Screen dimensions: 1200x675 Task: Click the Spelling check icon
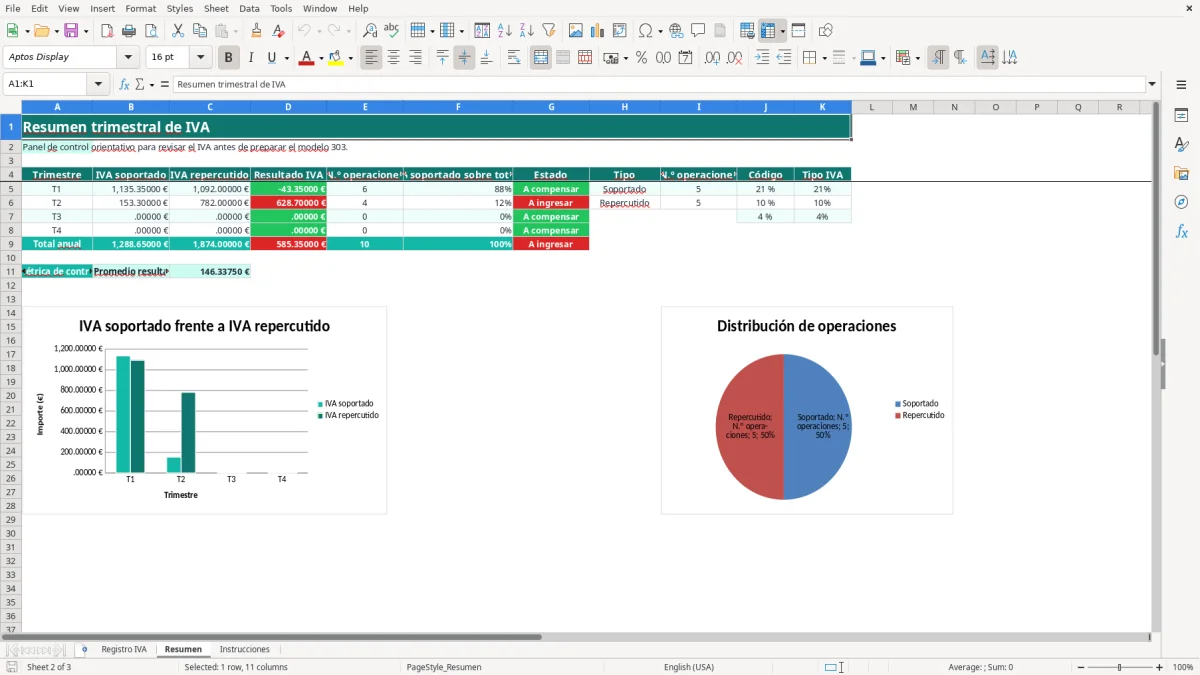pos(392,31)
